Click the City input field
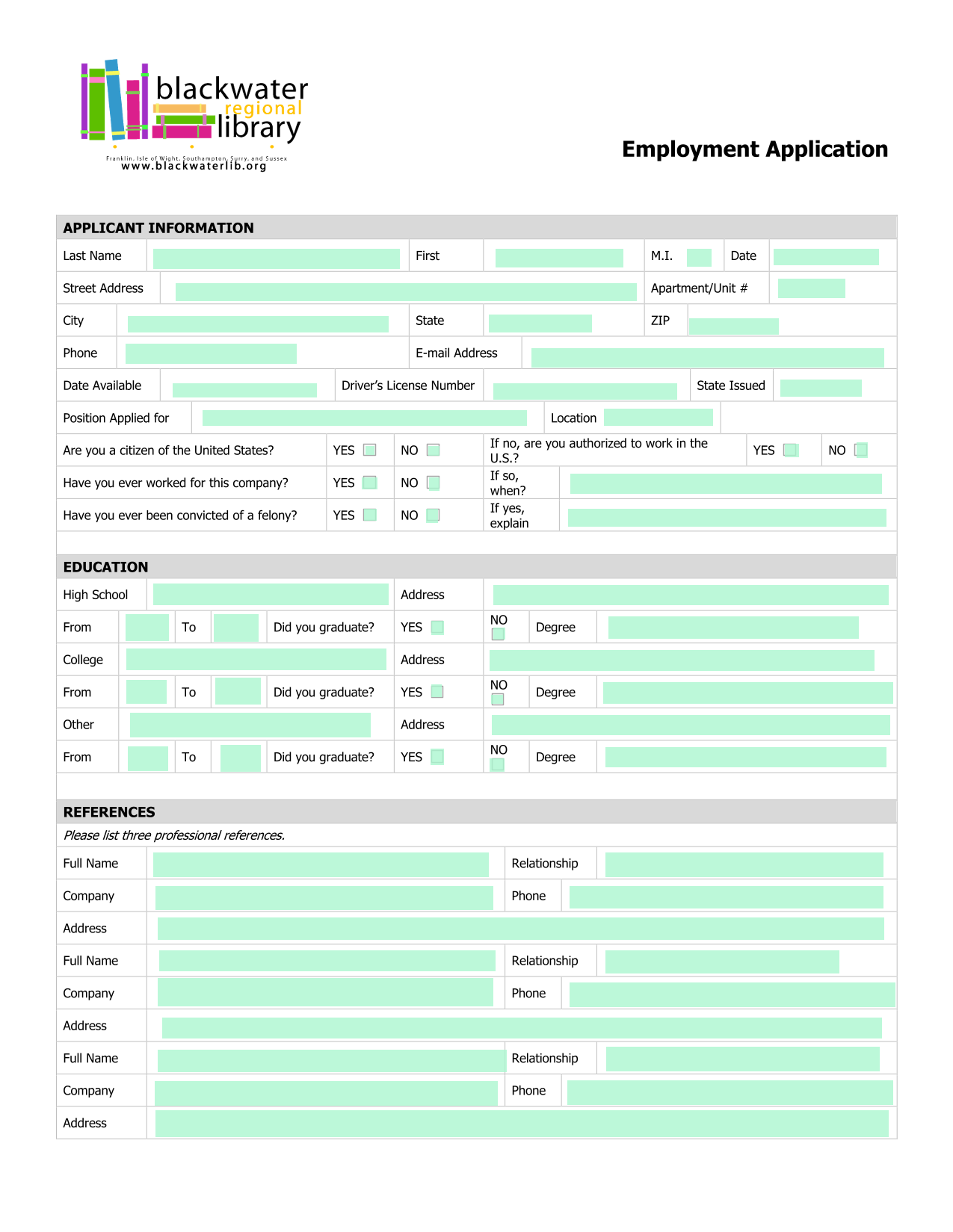Image resolution: width=953 pixels, height=1232 pixels. pyautogui.click(x=258, y=324)
